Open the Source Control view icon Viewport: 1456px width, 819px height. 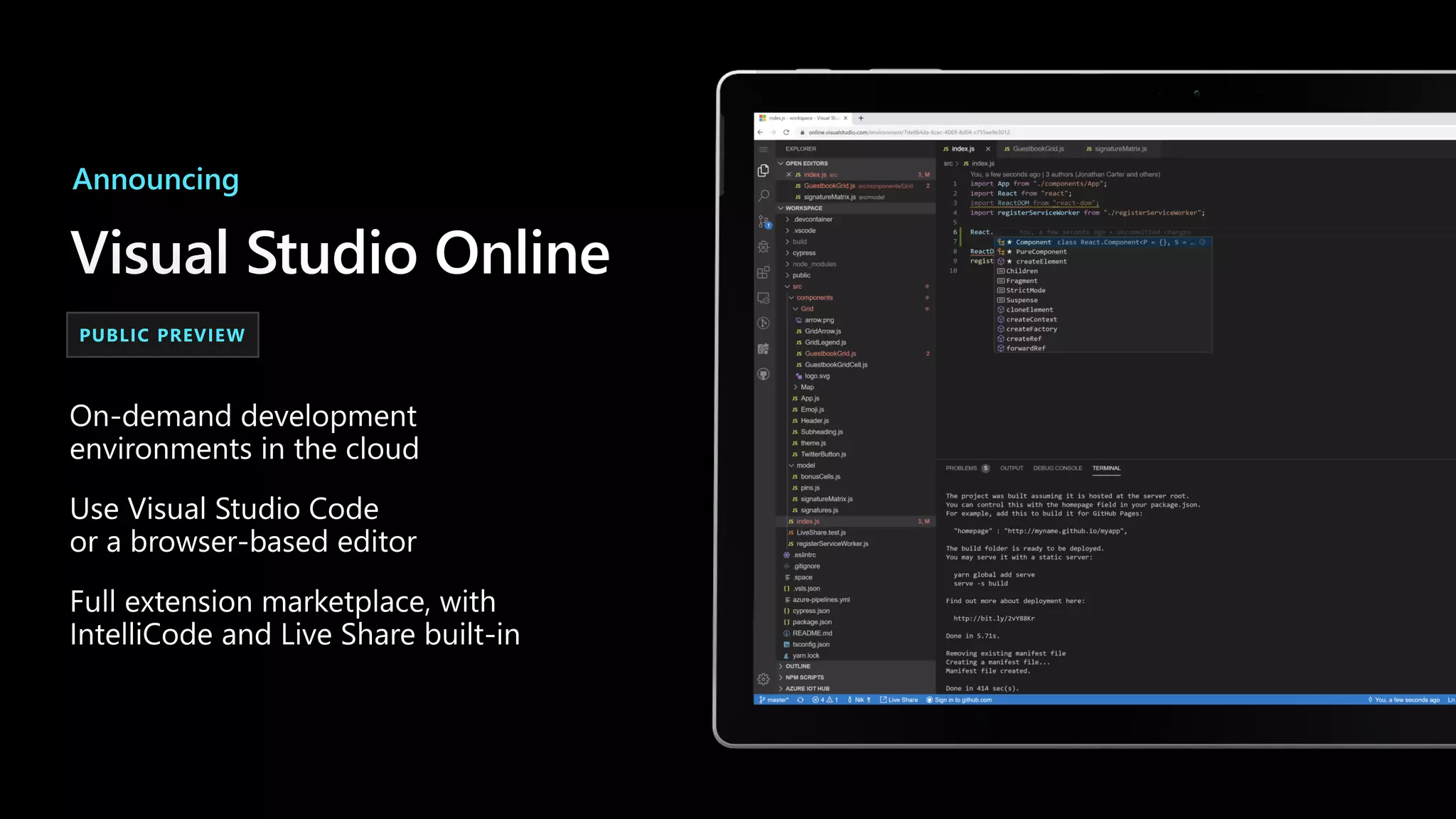coord(764,222)
